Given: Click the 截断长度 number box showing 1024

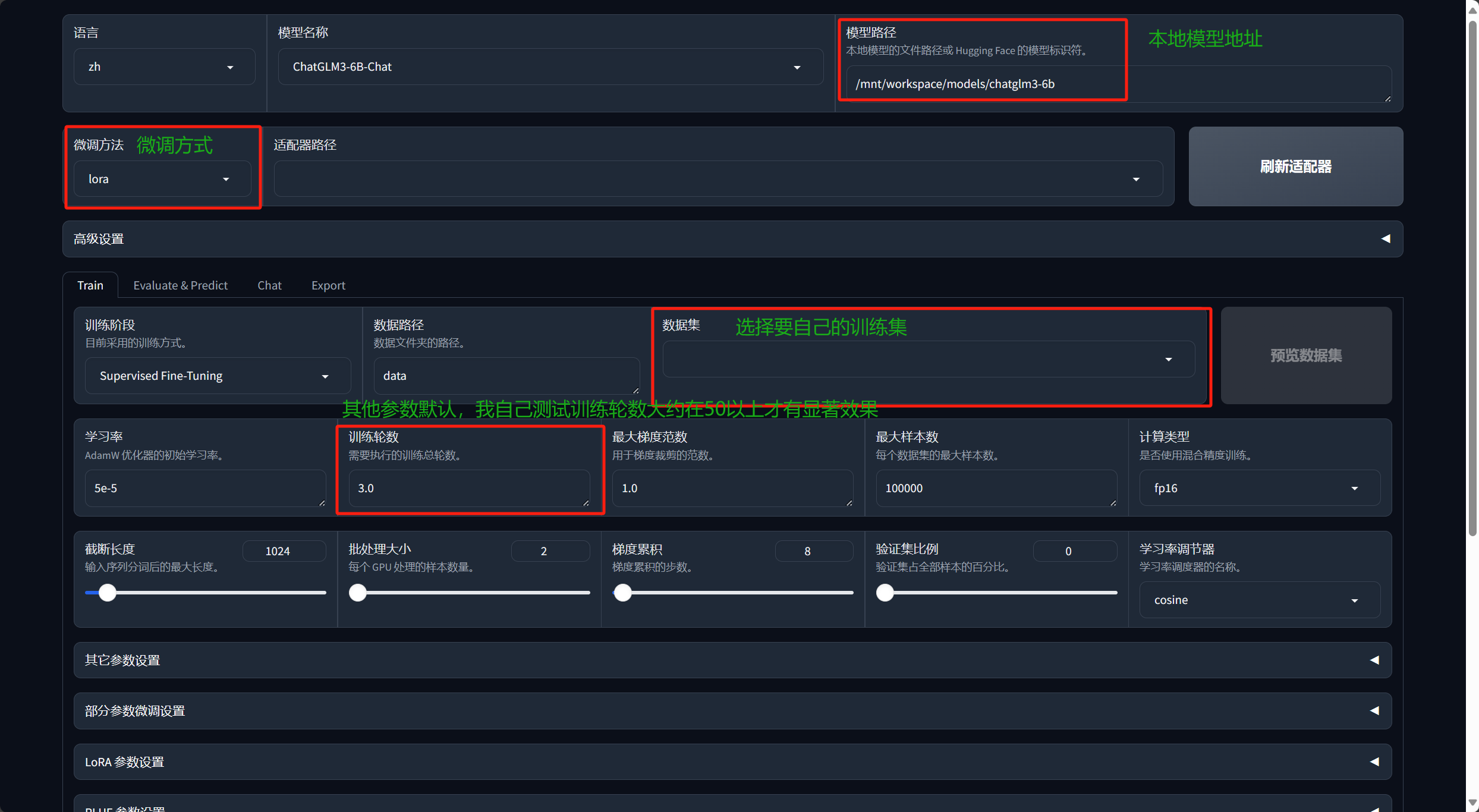Looking at the screenshot, I should 284,551.
